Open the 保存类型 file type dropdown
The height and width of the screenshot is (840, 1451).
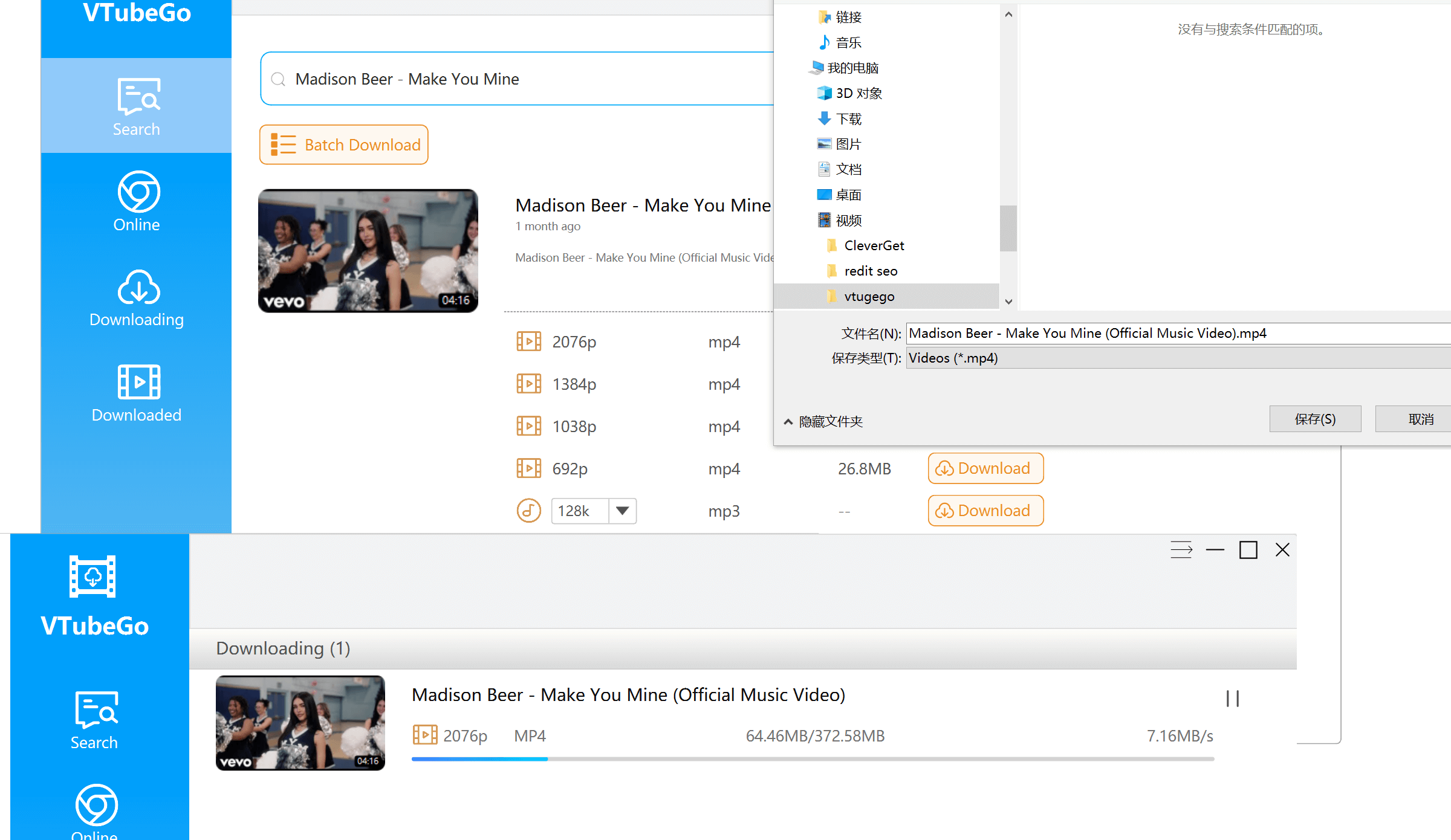[1178, 358]
